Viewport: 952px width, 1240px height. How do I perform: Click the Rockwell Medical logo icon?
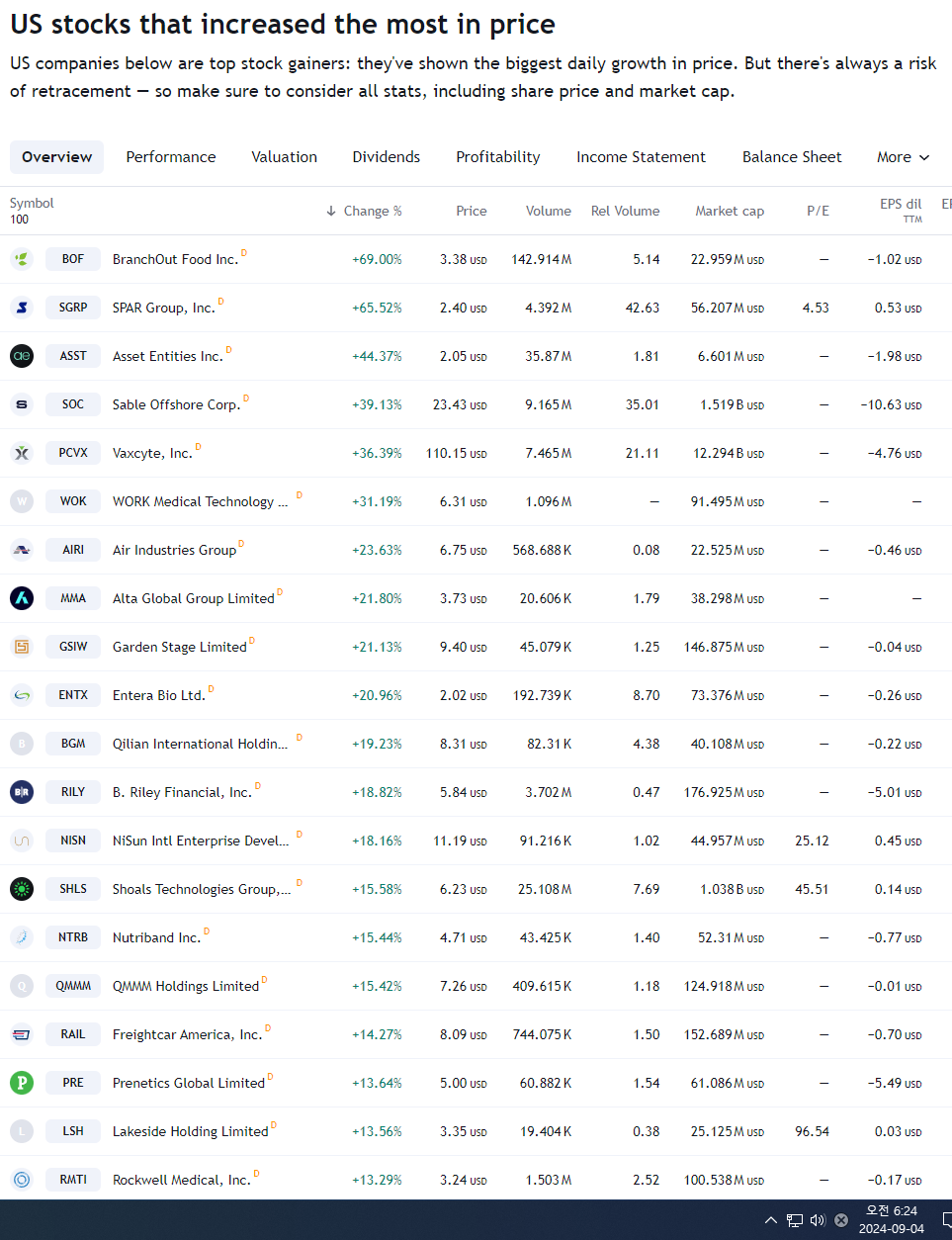pos(22,1180)
